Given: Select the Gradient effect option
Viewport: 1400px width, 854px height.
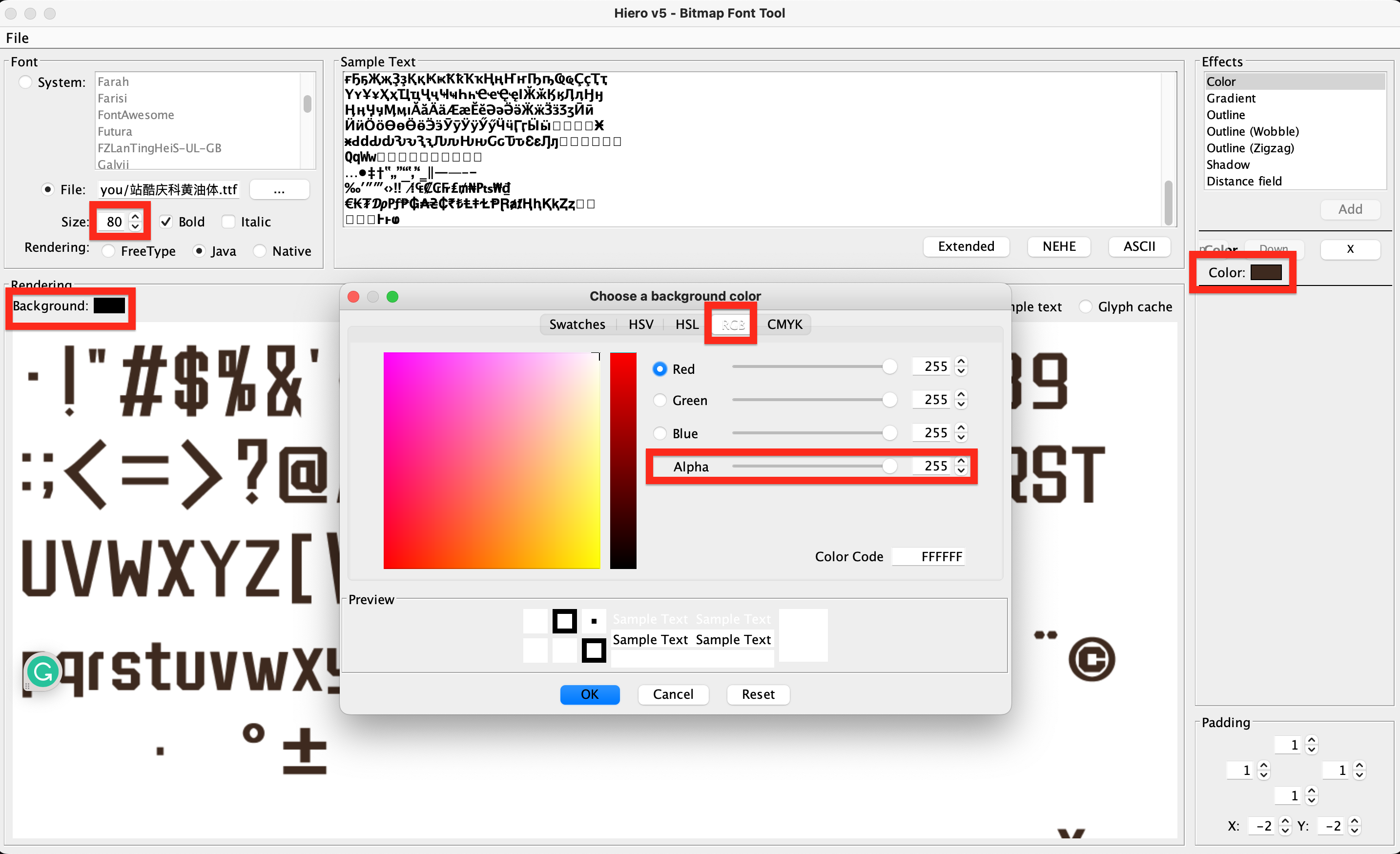Looking at the screenshot, I should click(1231, 98).
